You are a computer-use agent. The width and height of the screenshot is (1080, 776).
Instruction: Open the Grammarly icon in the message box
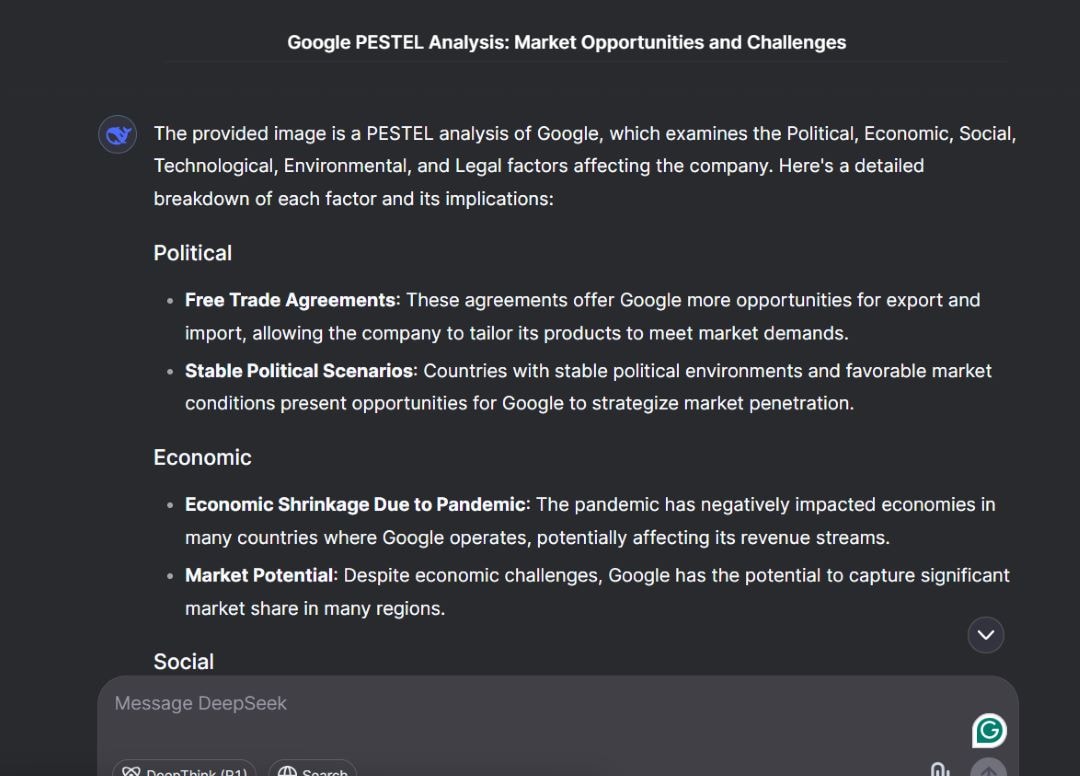(989, 731)
